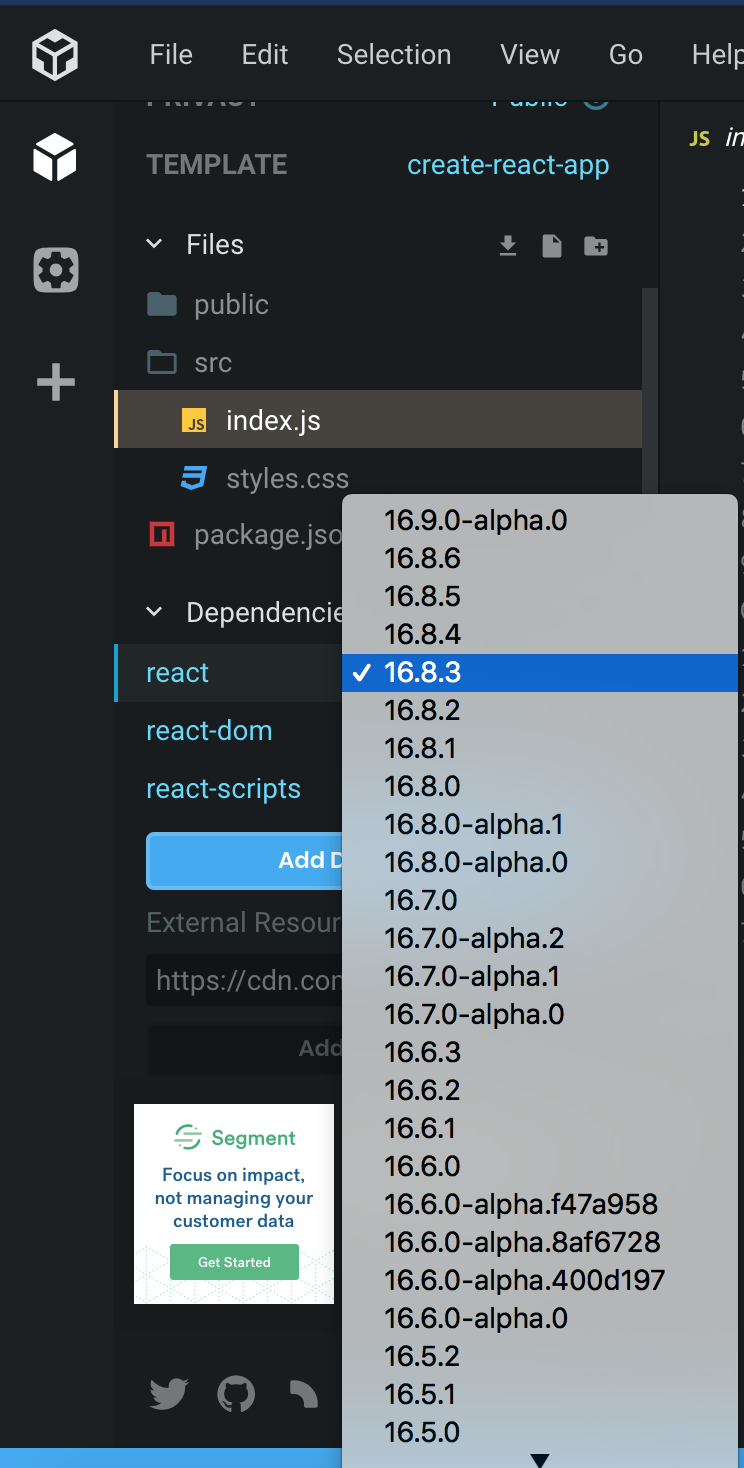Screen dimensions: 744x1468
Task: Click the JS file icon of index.js
Action: pos(194,421)
